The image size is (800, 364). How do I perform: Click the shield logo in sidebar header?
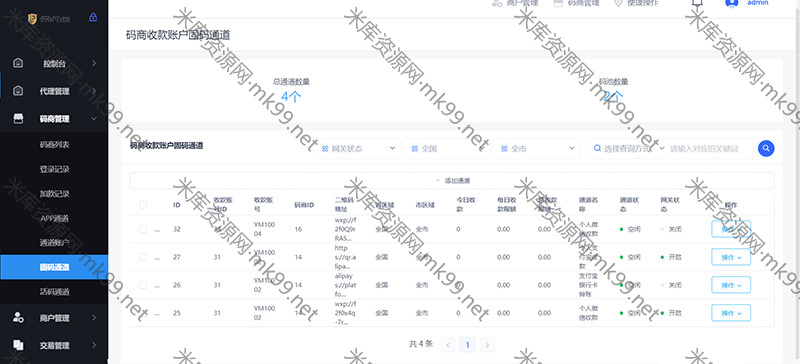pyautogui.click(x=32, y=19)
